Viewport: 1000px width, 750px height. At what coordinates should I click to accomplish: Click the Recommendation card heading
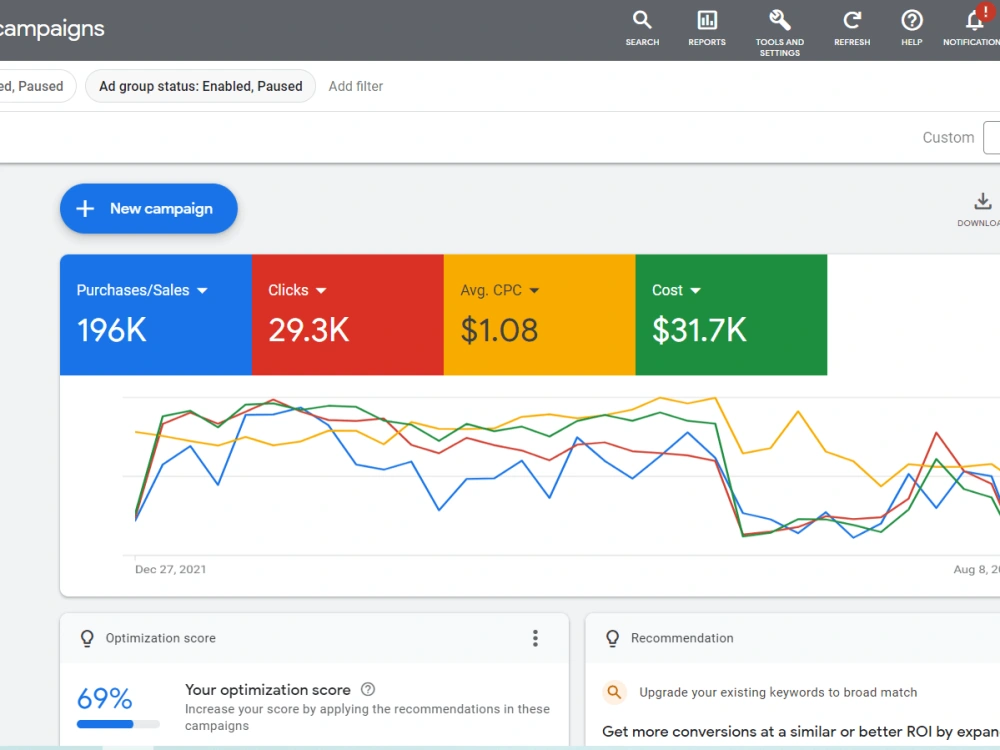pos(682,638)
